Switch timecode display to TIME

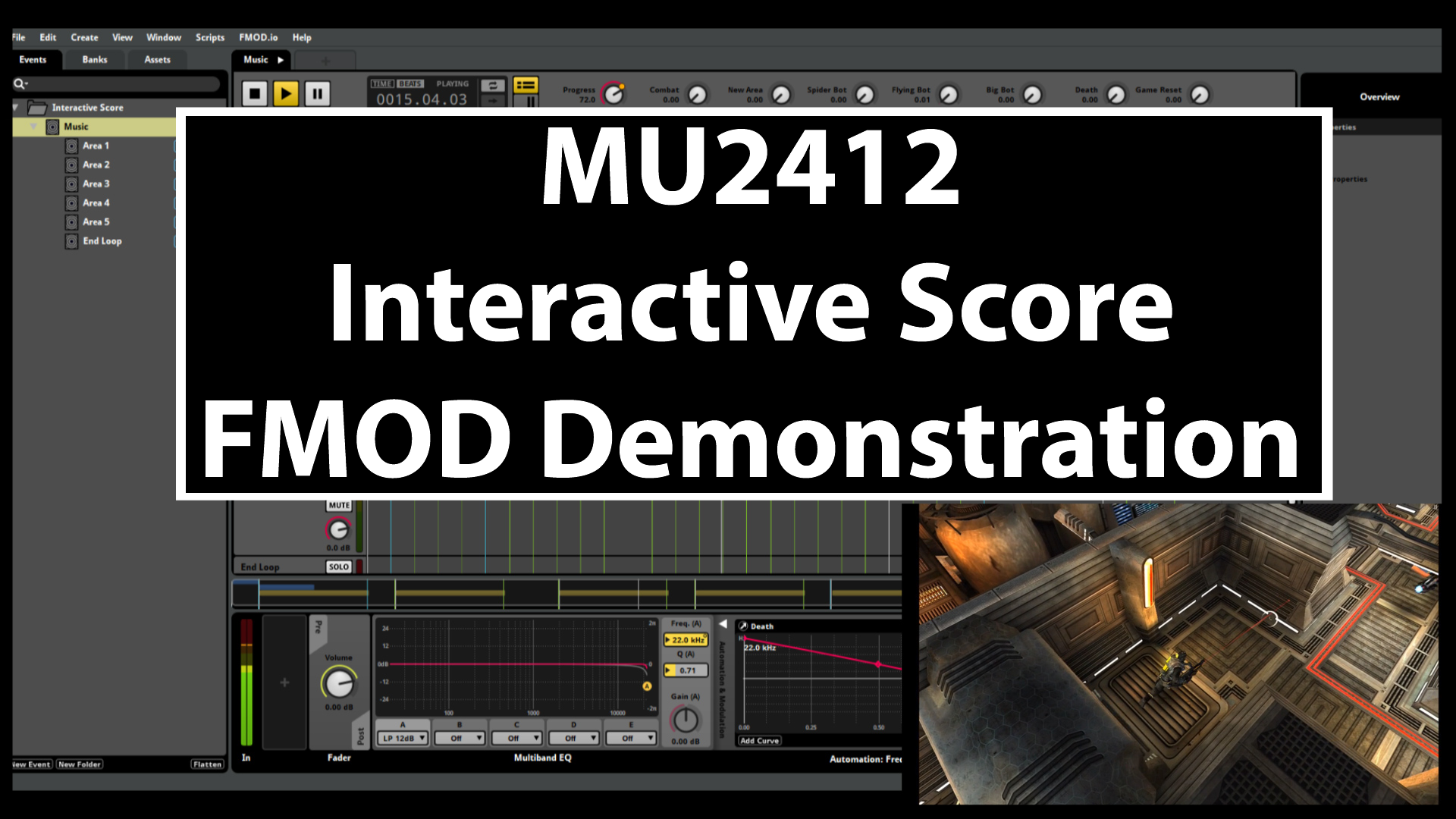point(381,83)
